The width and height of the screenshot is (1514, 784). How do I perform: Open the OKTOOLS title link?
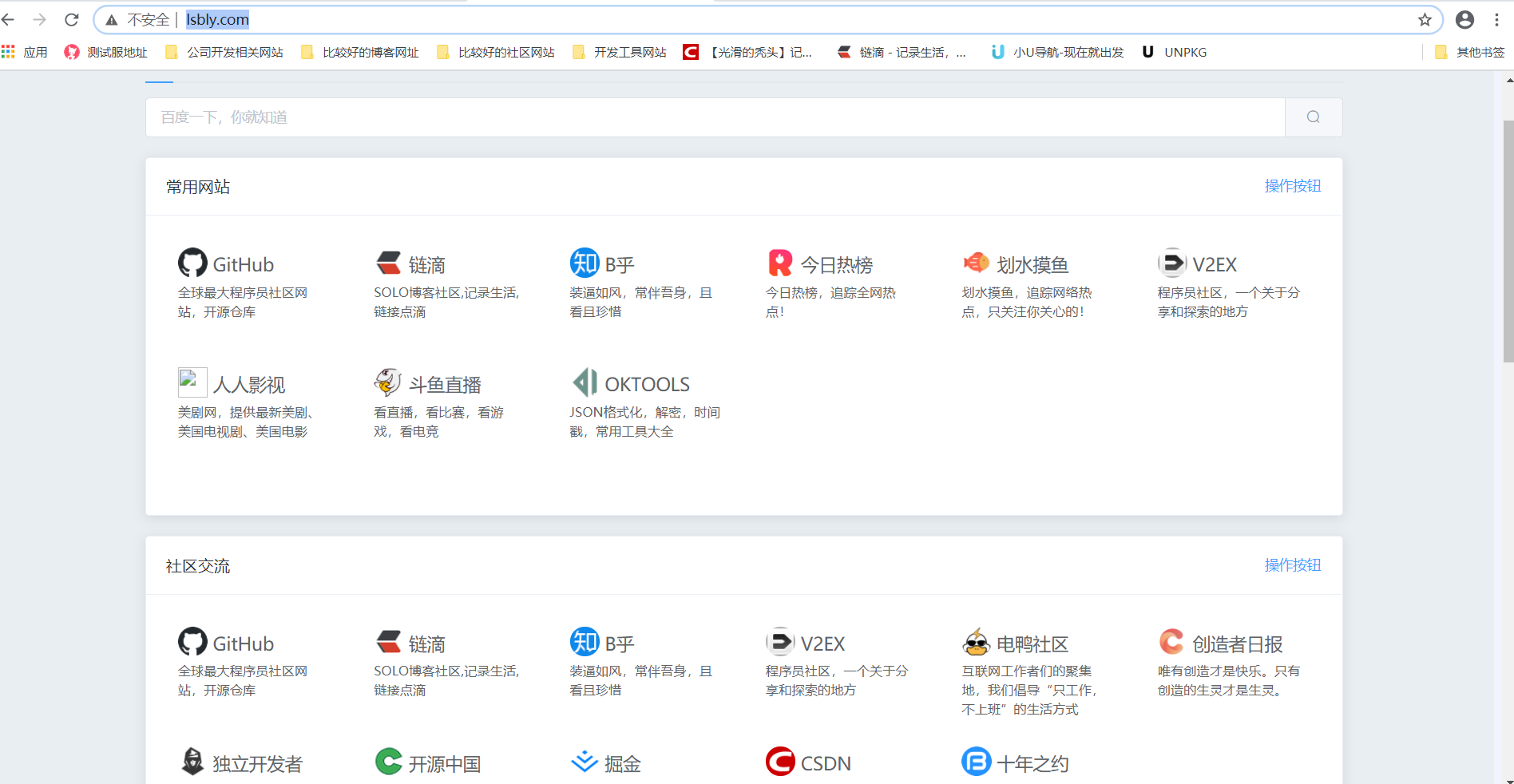(647, 384)
